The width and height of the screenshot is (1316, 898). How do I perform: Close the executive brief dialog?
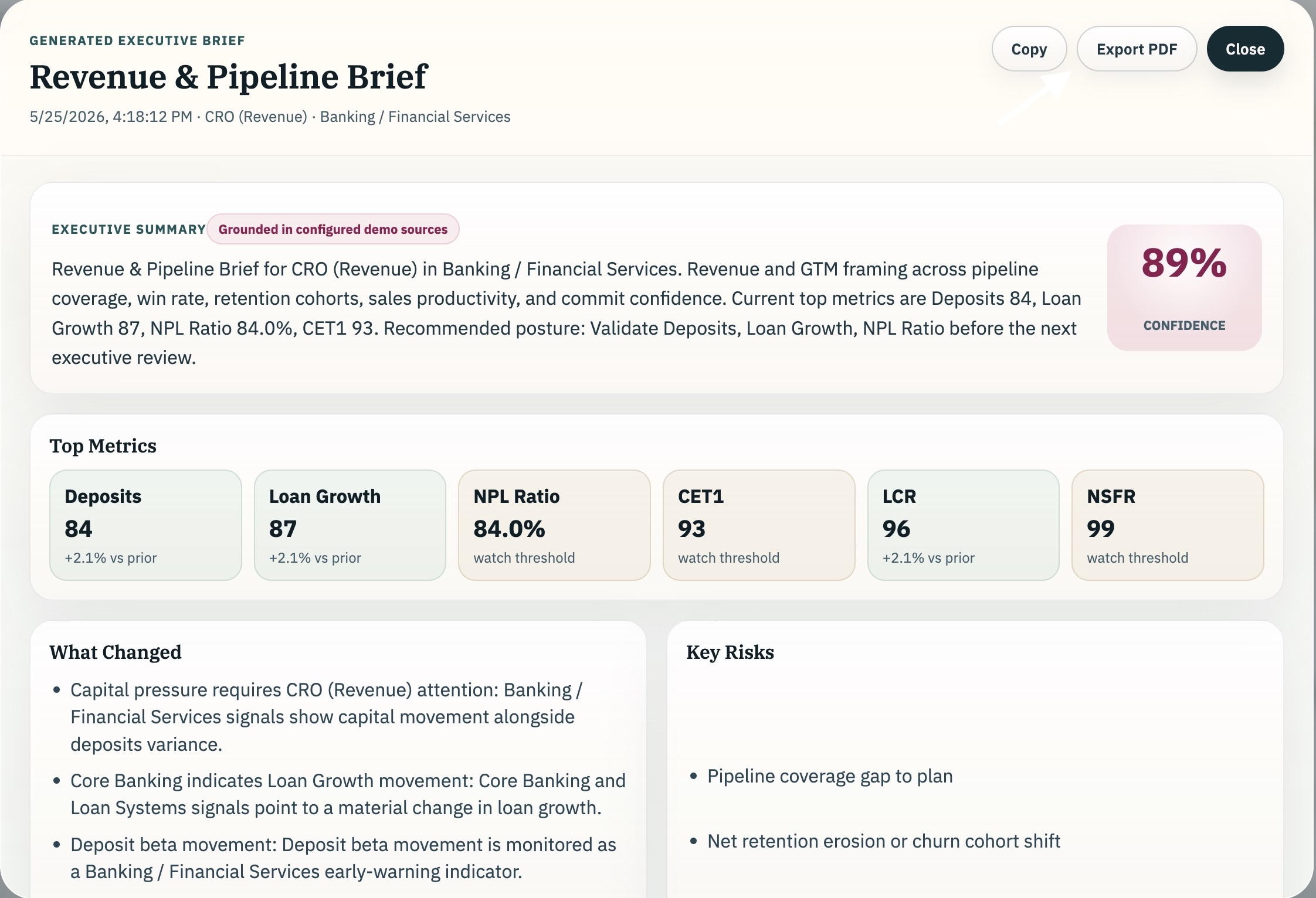point(1245,49)
